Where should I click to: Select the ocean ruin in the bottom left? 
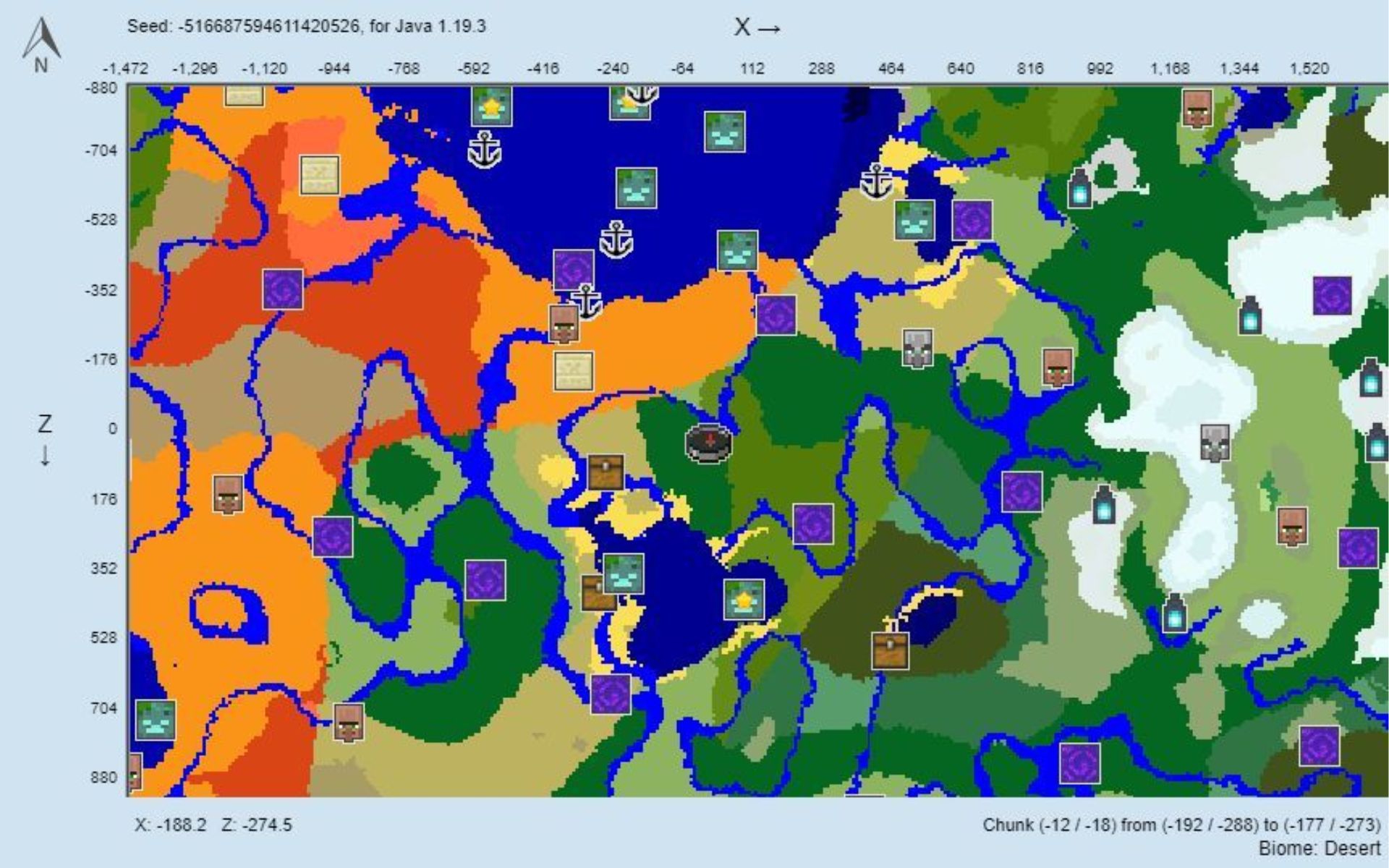(156, 719)
